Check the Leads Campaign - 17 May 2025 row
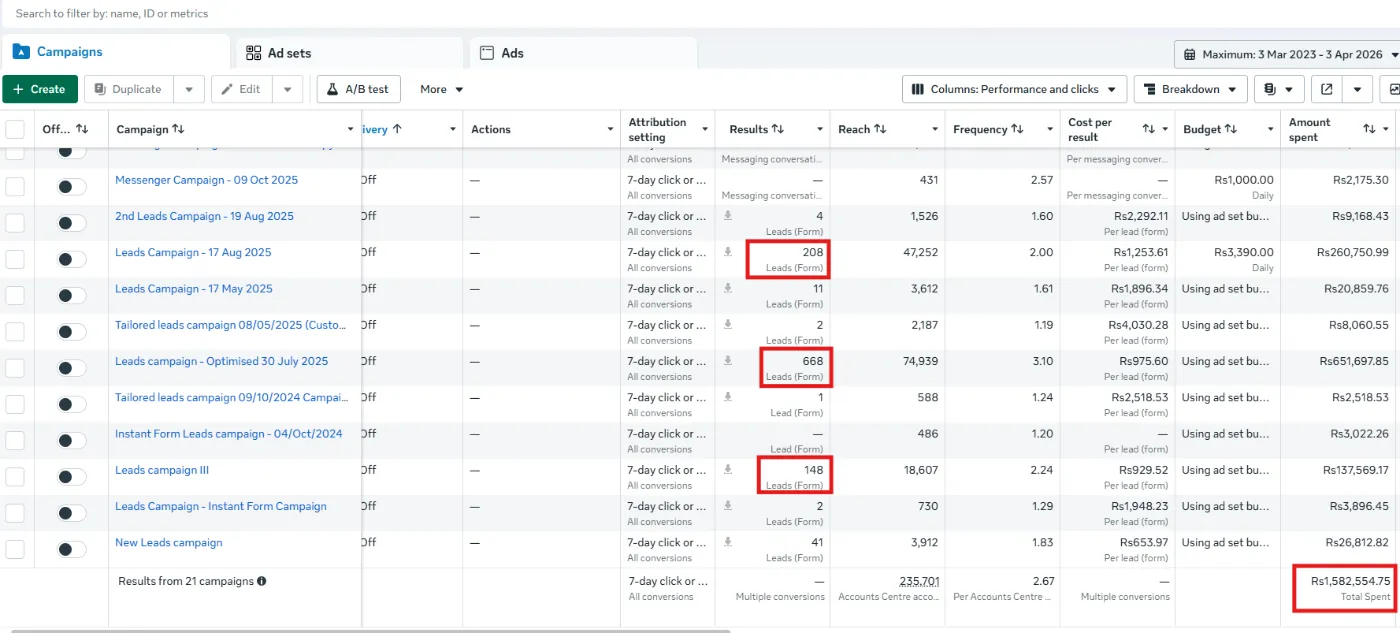The width and height of the screenshot is (1400, 633). (x=15, y=295)
